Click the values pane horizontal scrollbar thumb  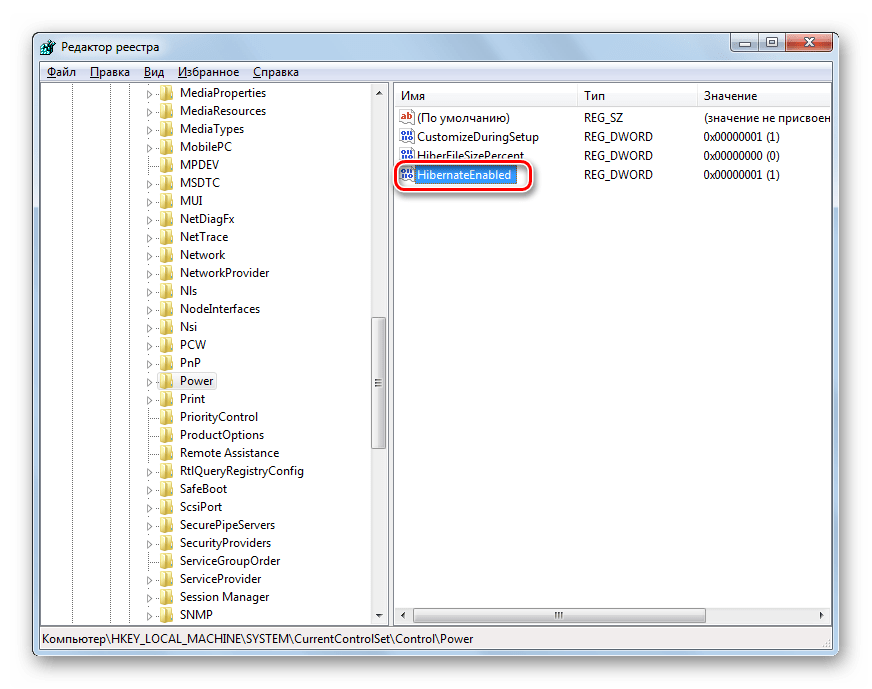[x=559, y=615]
